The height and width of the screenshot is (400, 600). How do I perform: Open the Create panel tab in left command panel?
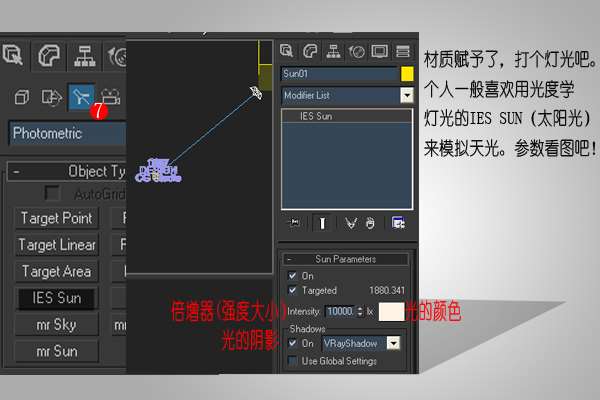pyautogui.click(x=13, y=56)
